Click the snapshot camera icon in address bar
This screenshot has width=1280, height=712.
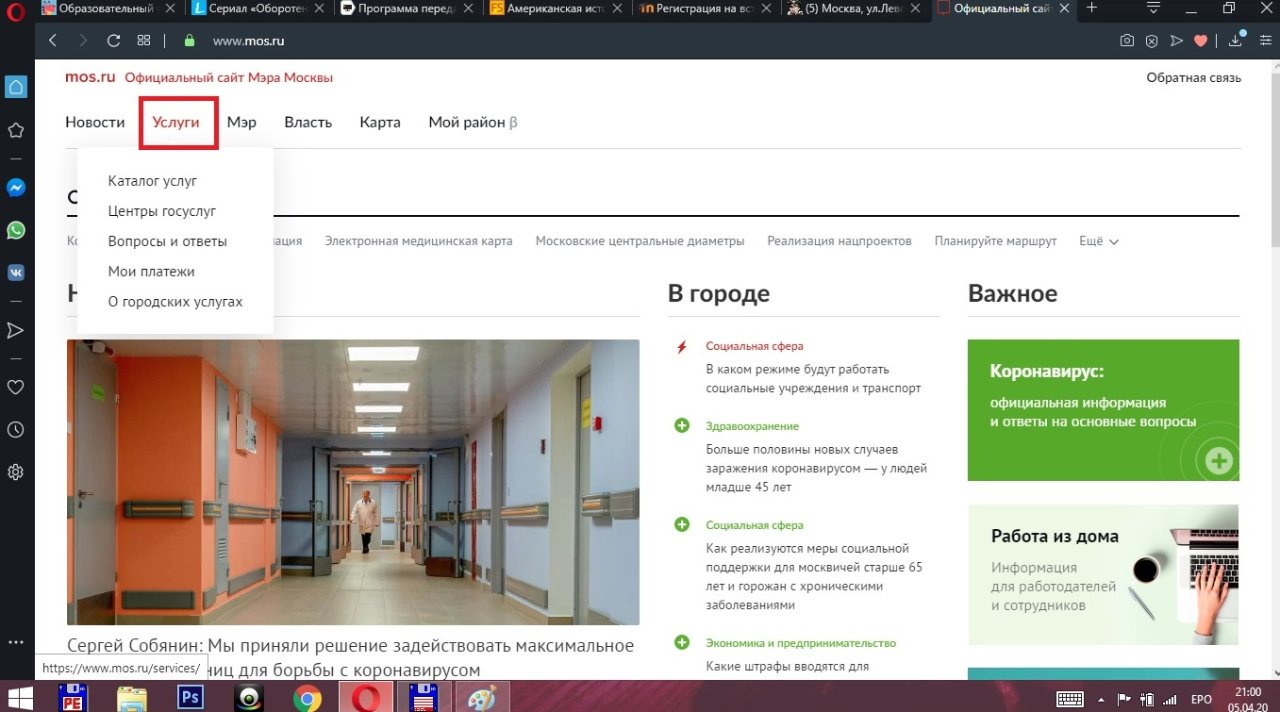(x=1127, y=41)
